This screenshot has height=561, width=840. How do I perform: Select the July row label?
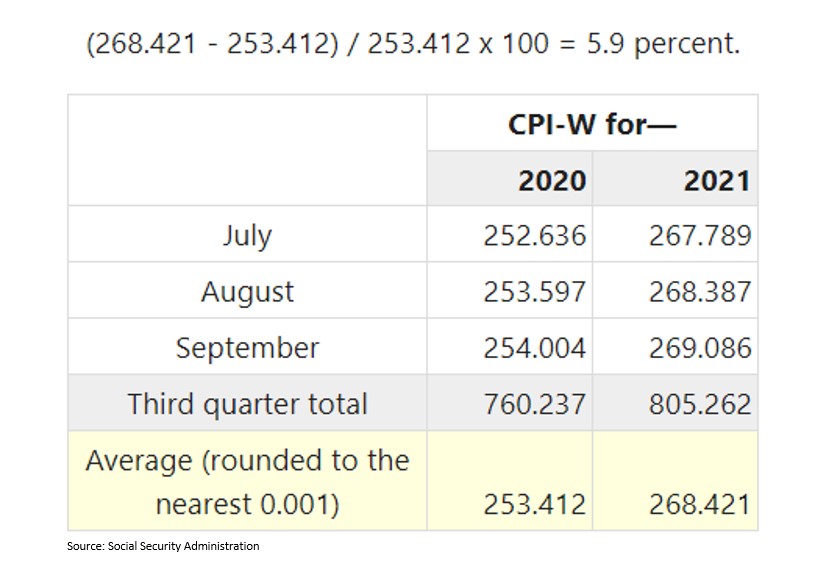[x=247, y=235]
